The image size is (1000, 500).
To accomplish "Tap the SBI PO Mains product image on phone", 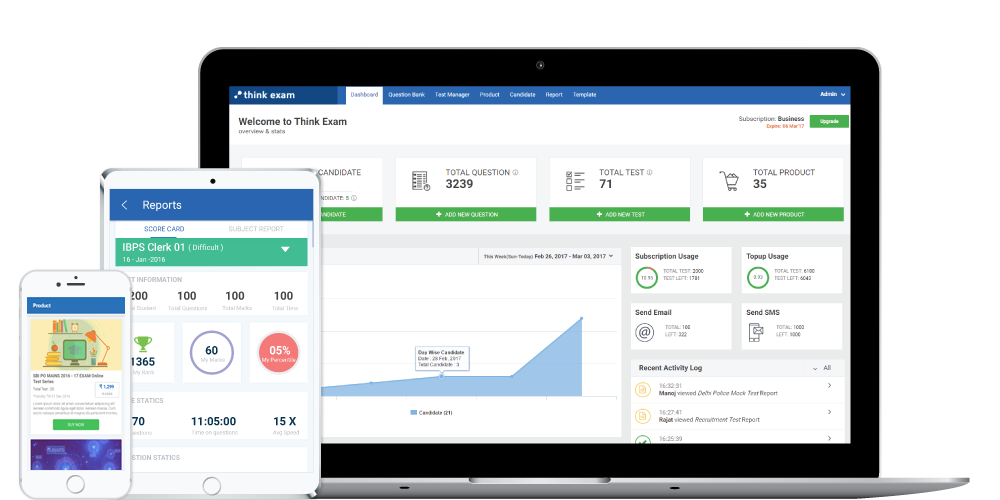I will pyautogui.click(x=76, y=345).
